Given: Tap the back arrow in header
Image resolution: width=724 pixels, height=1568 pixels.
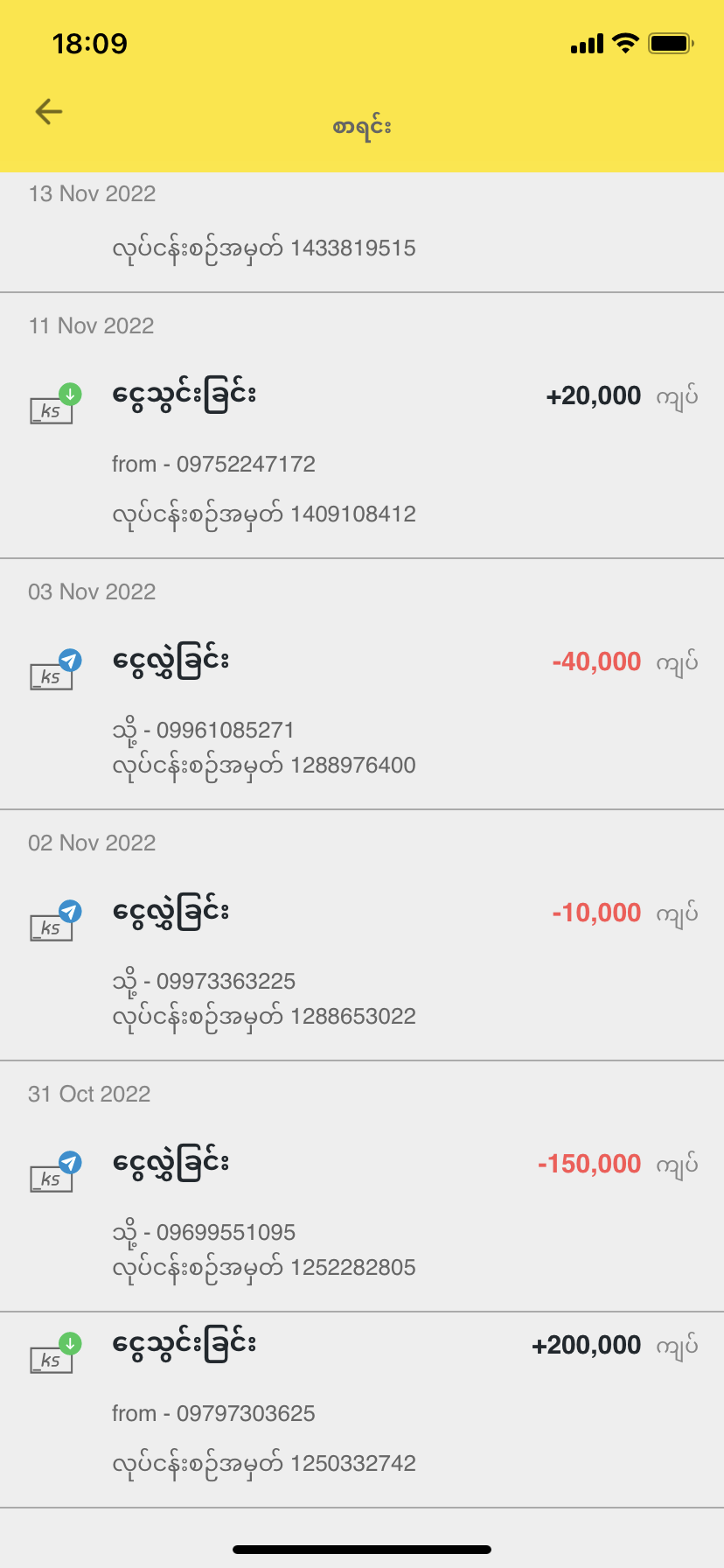Looking at the screenshot, I should (x=49, y=112).
